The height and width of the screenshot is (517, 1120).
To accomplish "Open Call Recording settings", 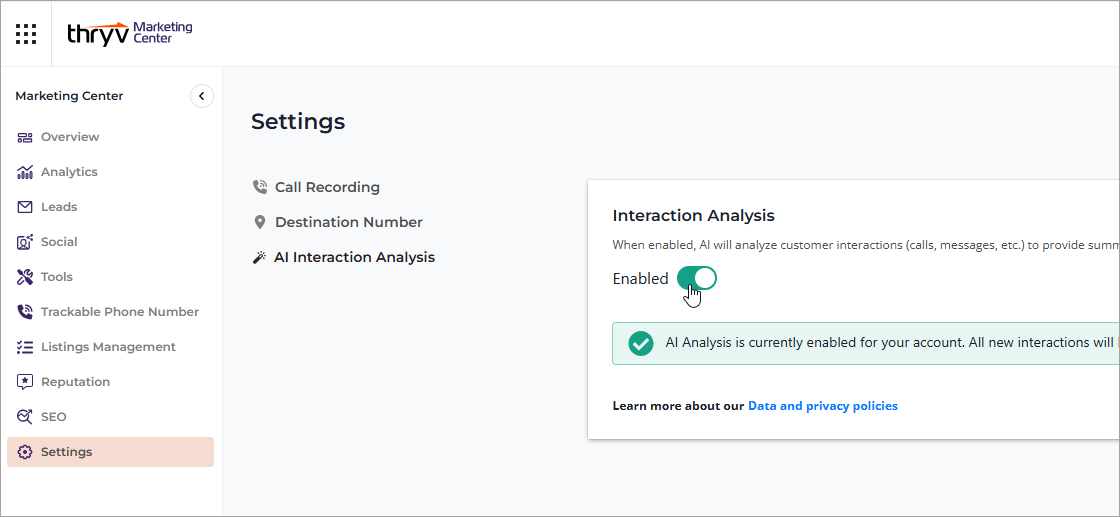I will pos(327,187).
